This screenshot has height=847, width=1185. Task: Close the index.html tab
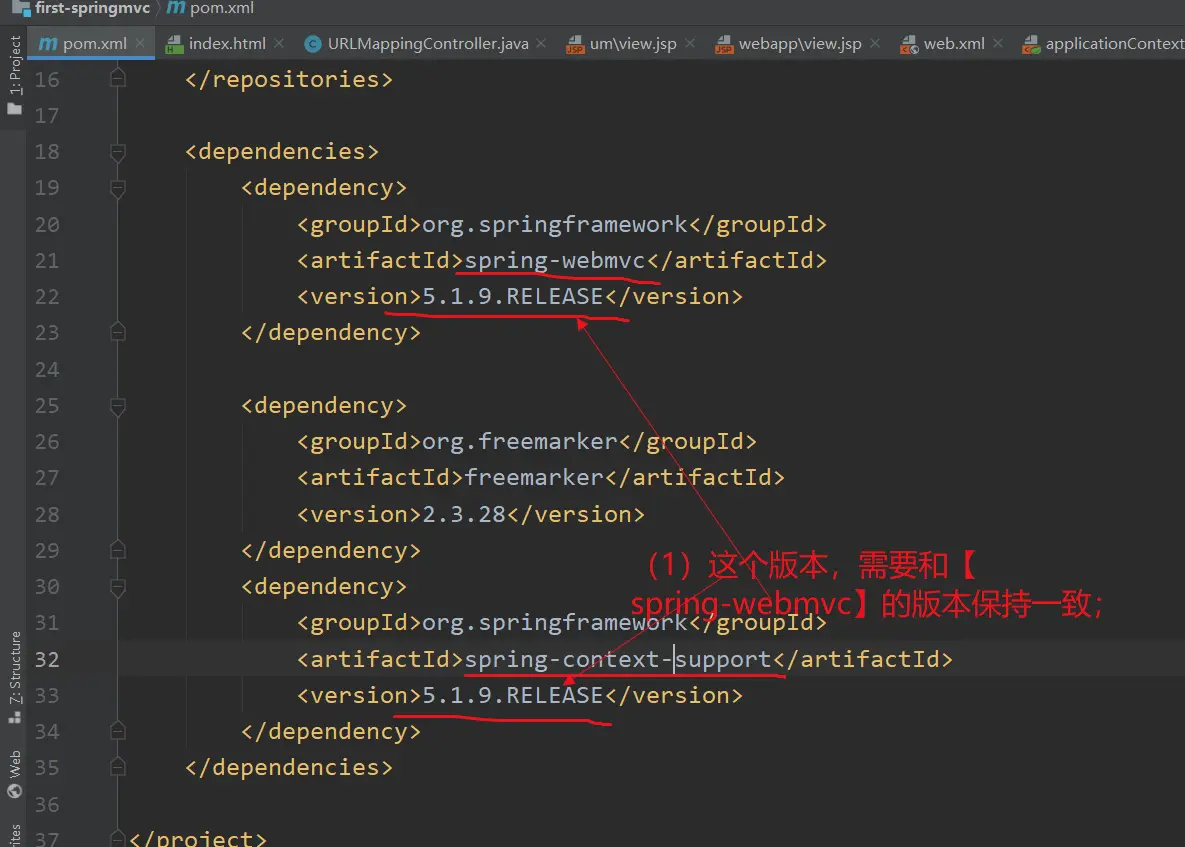pos(280,44)
